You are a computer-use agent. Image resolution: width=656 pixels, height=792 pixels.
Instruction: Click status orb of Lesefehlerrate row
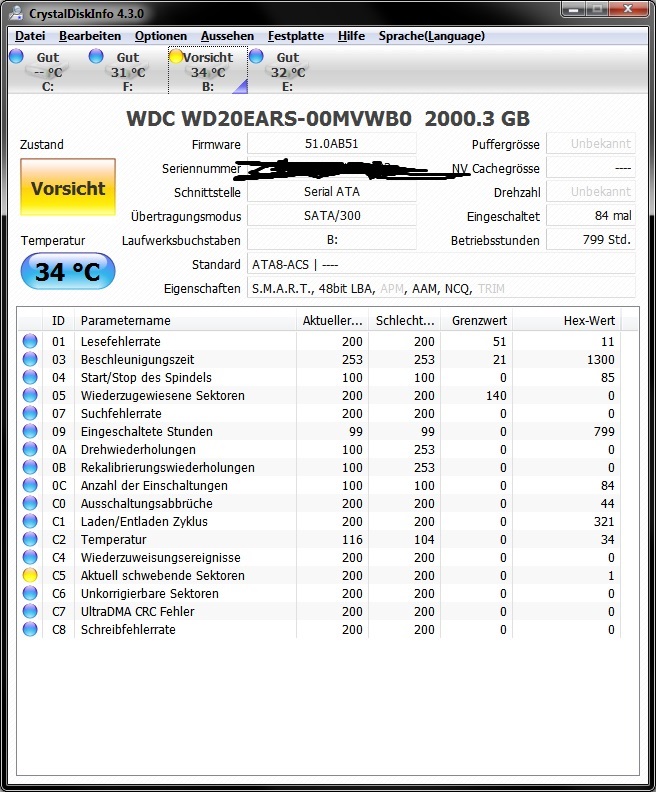30,341
